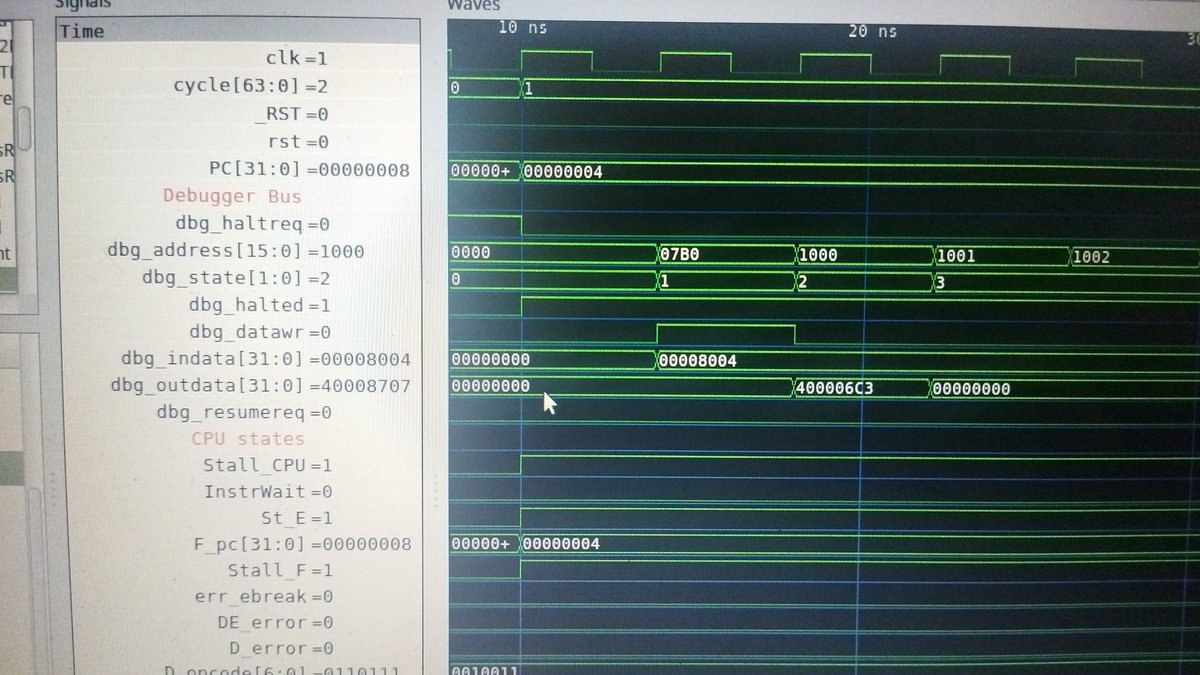Select the dbg_indata[31:0] signal row
Viewport: 1200px width, 675px height.
267,358
